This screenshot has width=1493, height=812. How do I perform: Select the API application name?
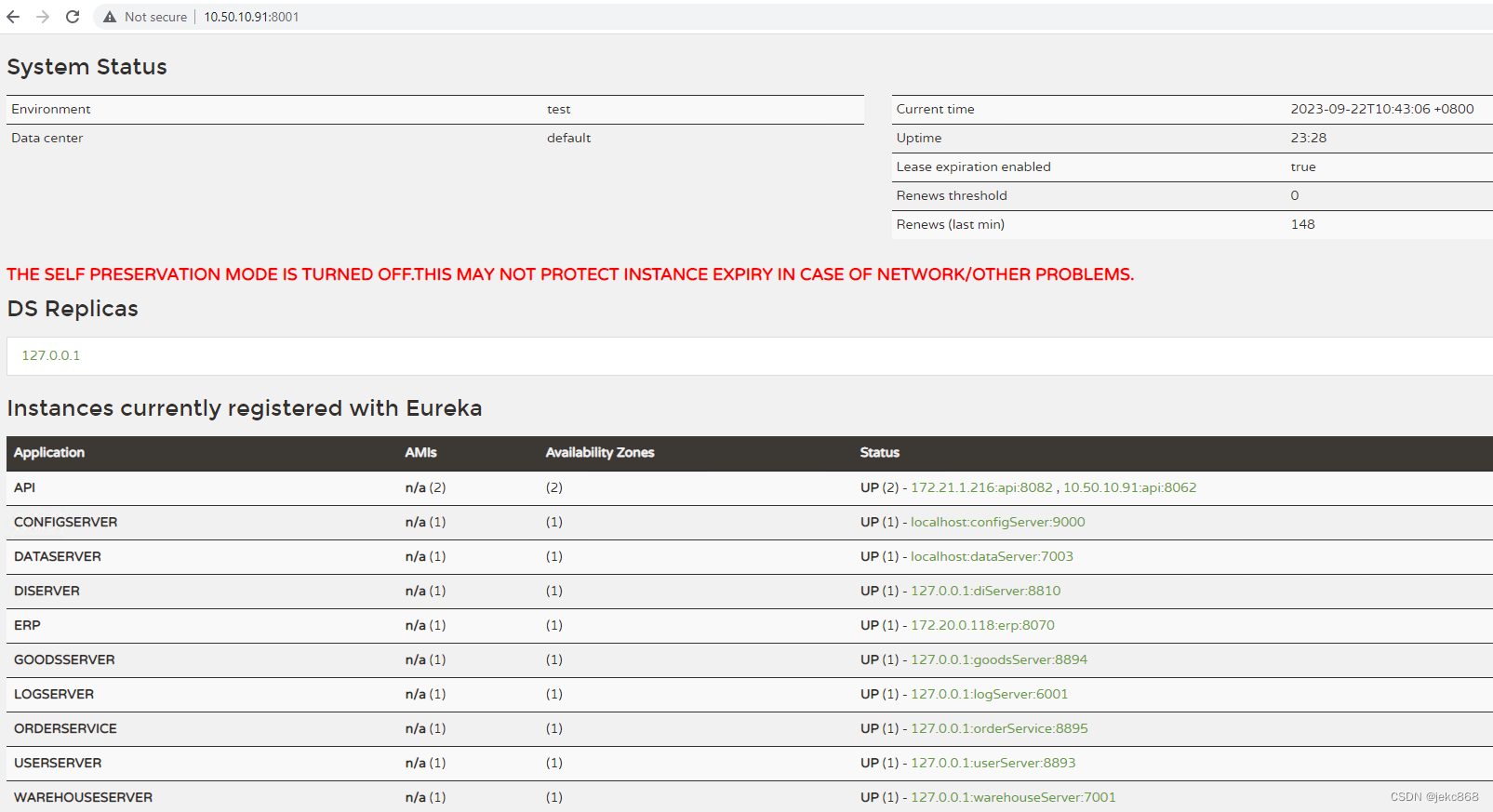[25, 487]
